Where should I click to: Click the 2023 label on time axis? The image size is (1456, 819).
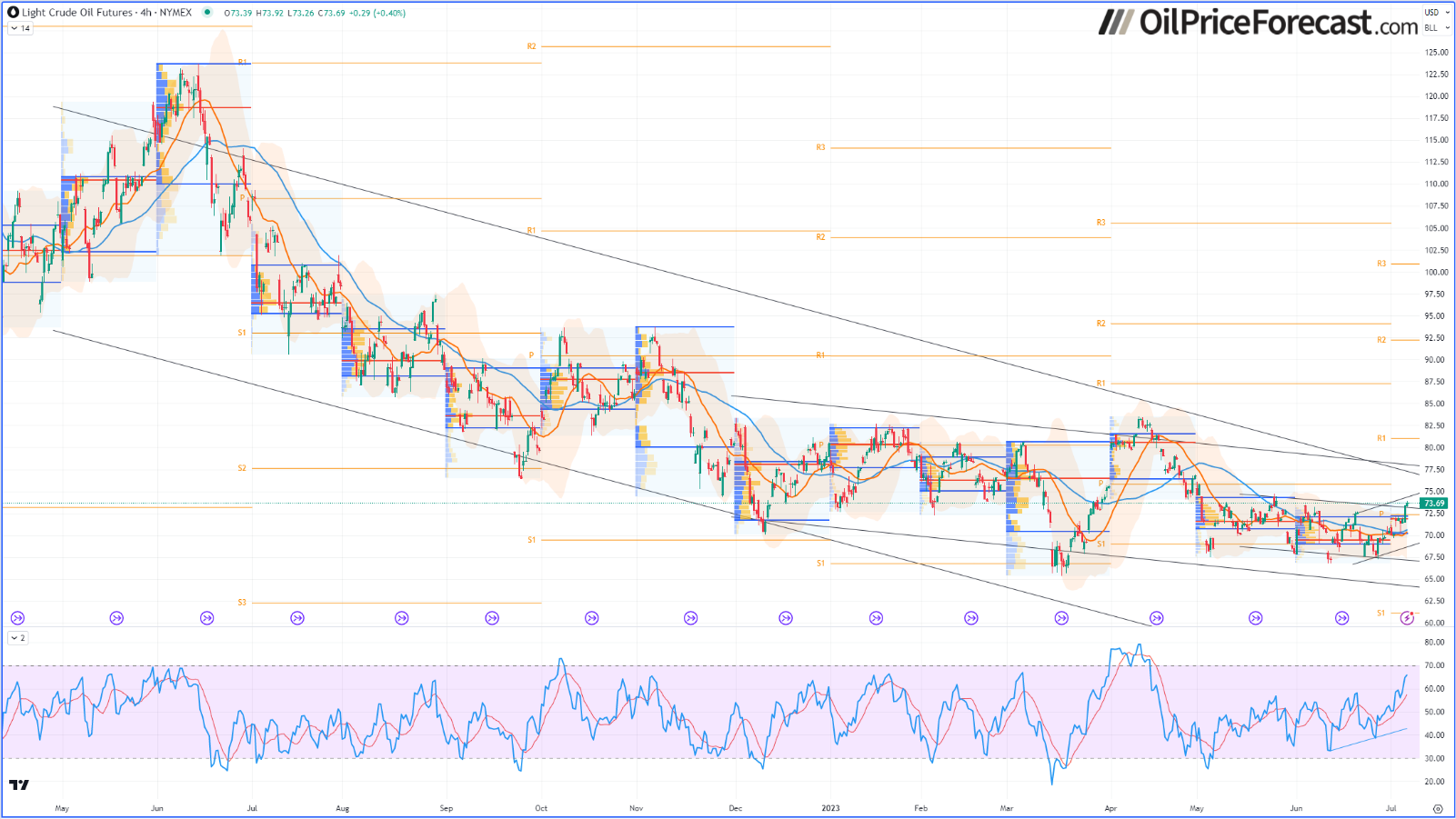tap(830, 808)
